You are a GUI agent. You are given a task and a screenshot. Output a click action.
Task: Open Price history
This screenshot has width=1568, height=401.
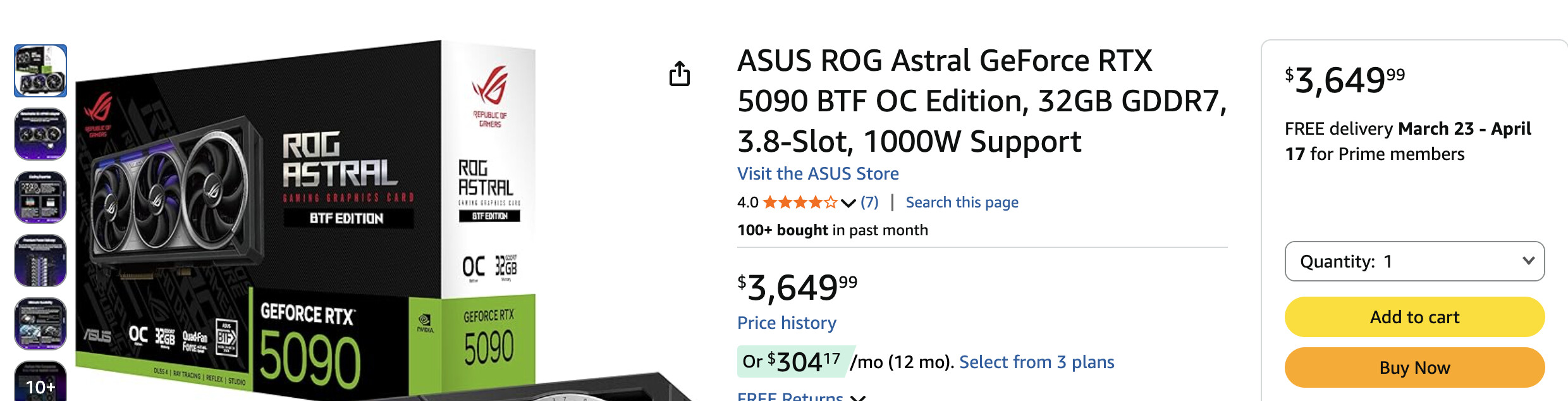(787, 323)
